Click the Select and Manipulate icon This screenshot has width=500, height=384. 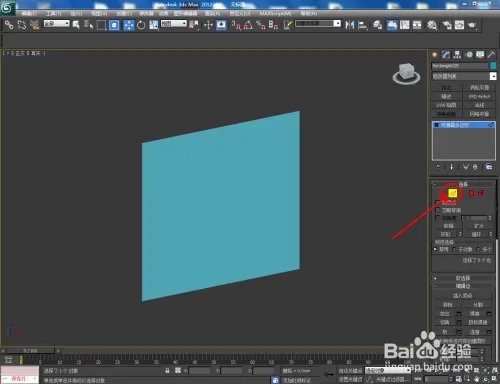[208, 25]
